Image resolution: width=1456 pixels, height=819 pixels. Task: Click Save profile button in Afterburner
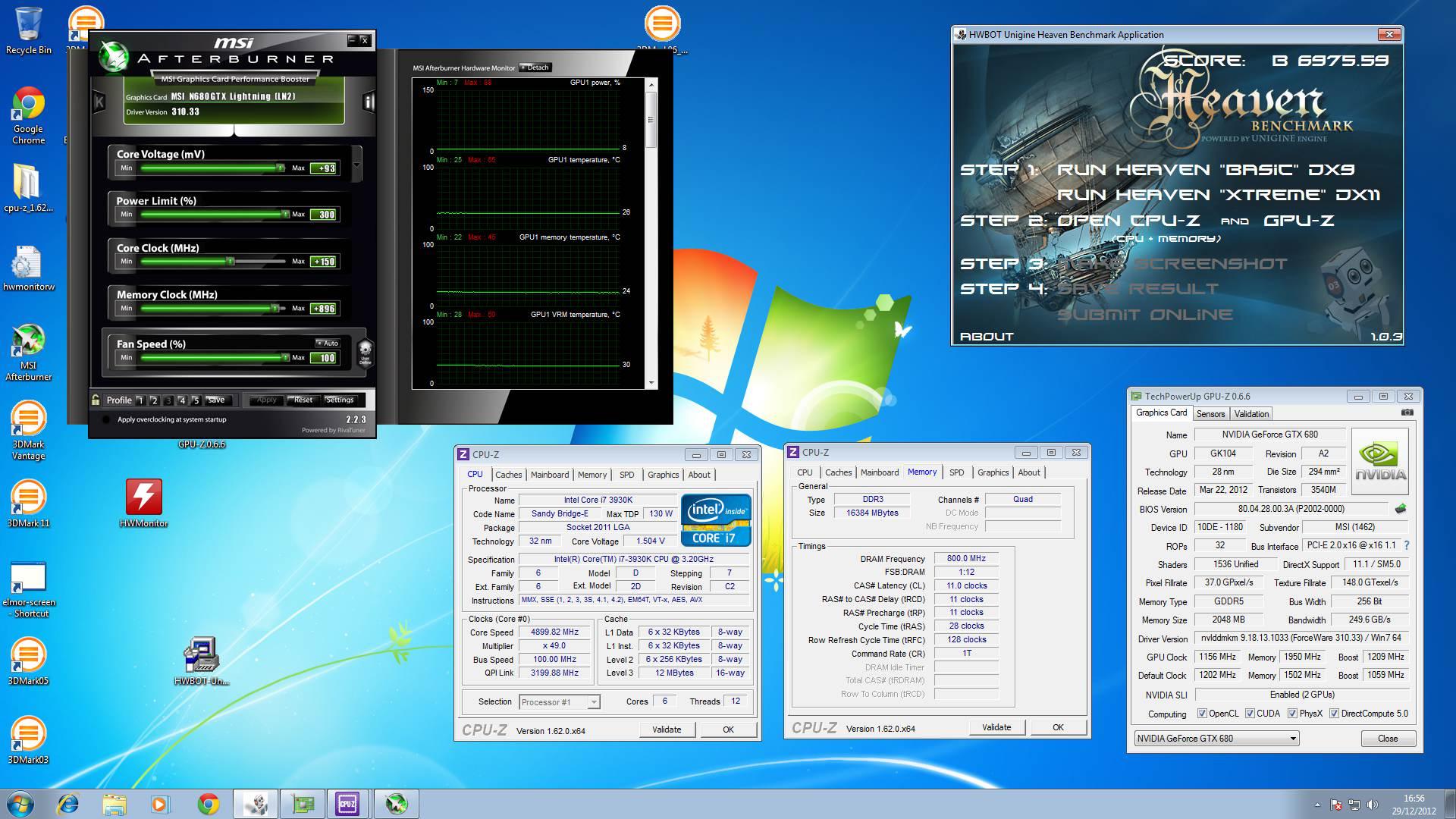click(216, 400)
